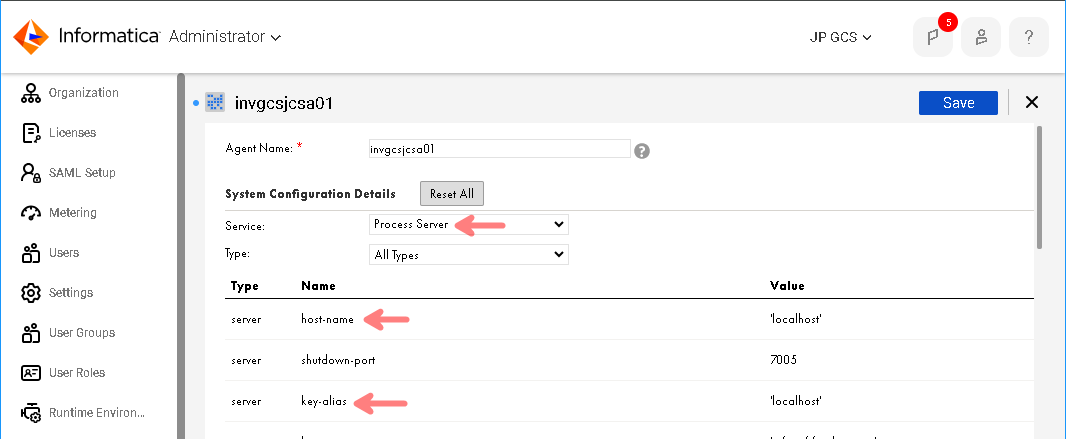
Task: Click the Metering gauge icon
Action: click(31, 213)
